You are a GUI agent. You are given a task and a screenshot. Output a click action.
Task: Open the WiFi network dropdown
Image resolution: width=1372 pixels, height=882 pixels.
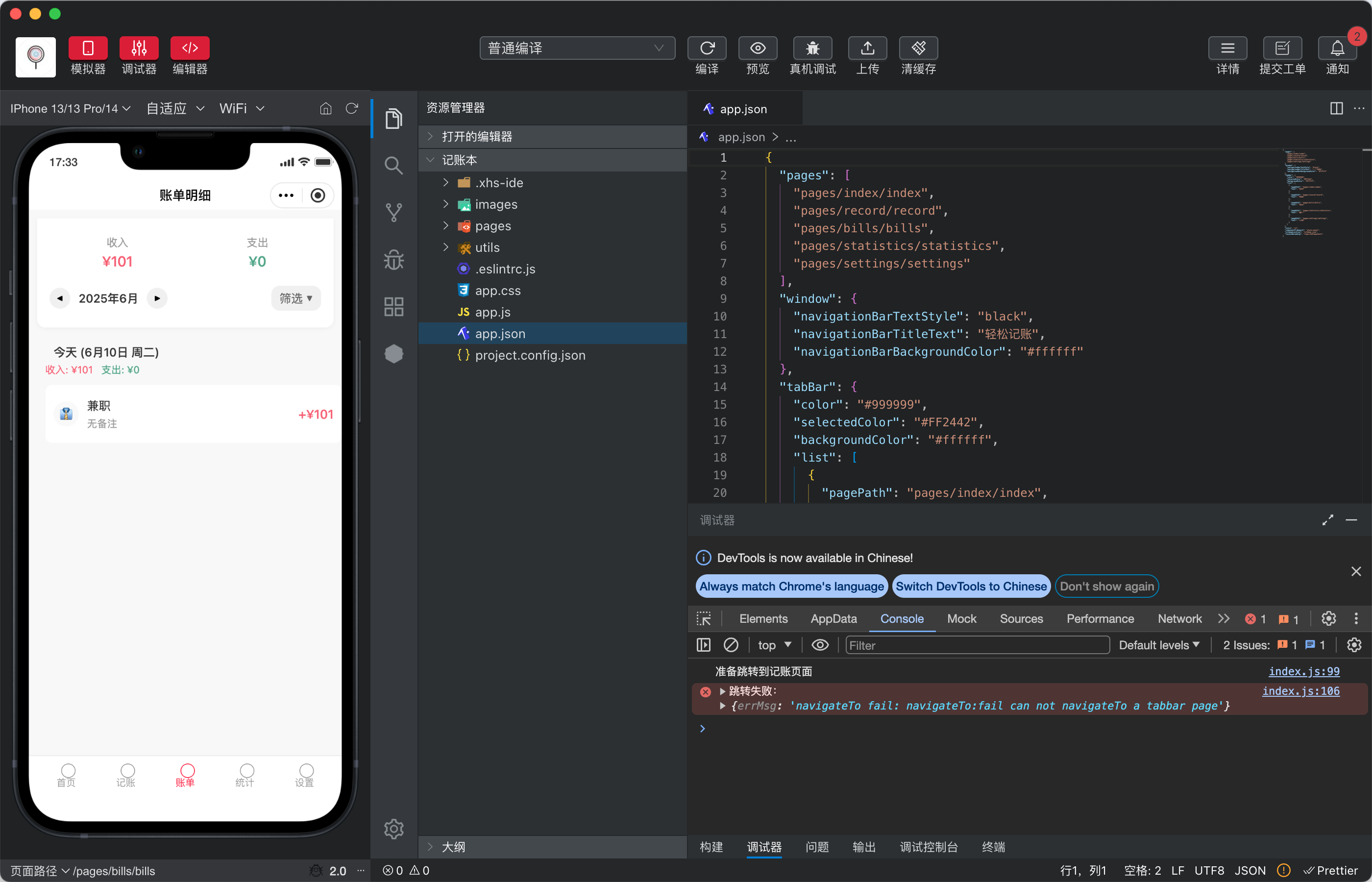242,108
